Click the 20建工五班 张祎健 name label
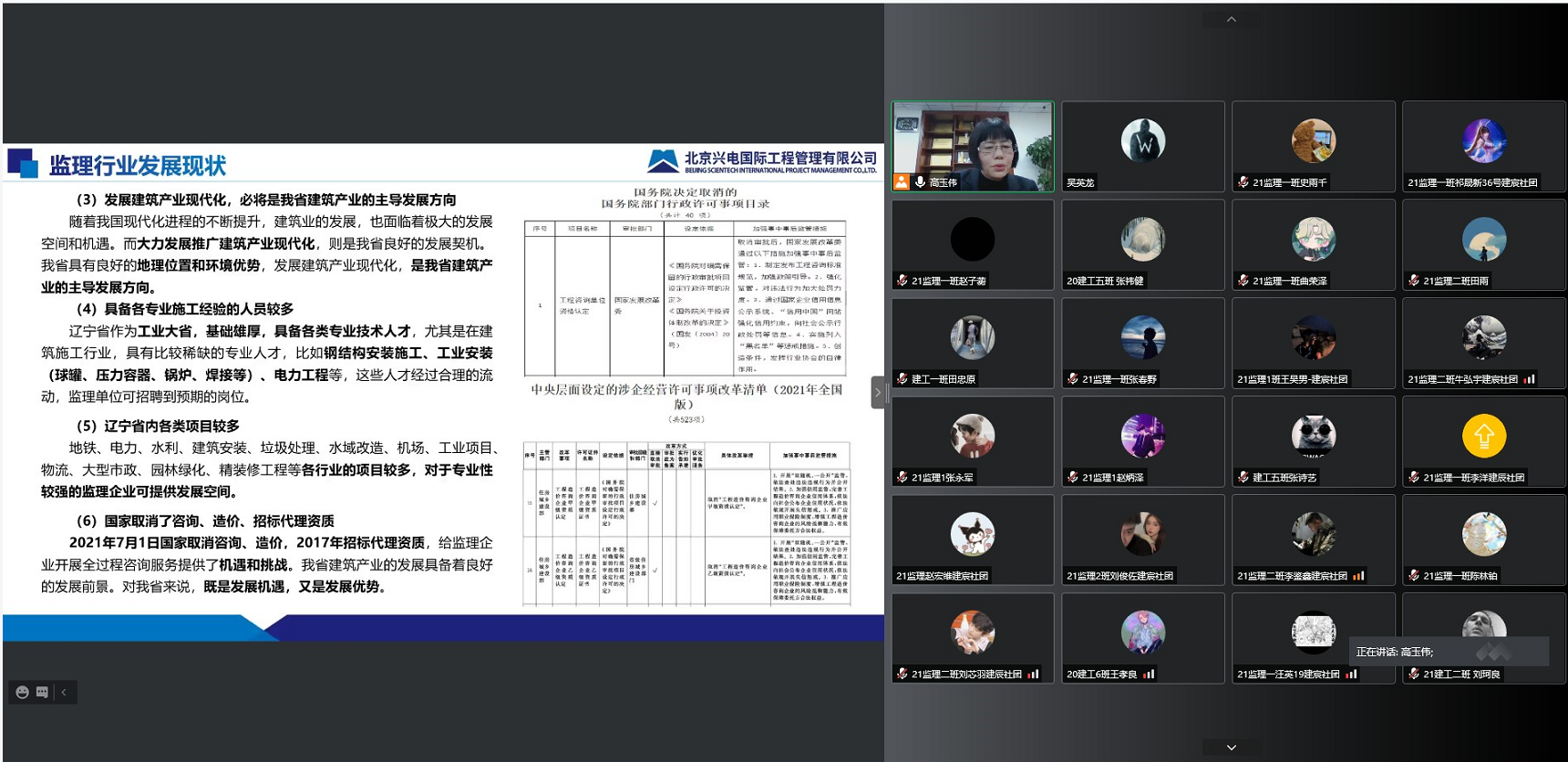The height and width of the screenshot is (762, 1568). pyautogui.click(x=1105, y=281)
